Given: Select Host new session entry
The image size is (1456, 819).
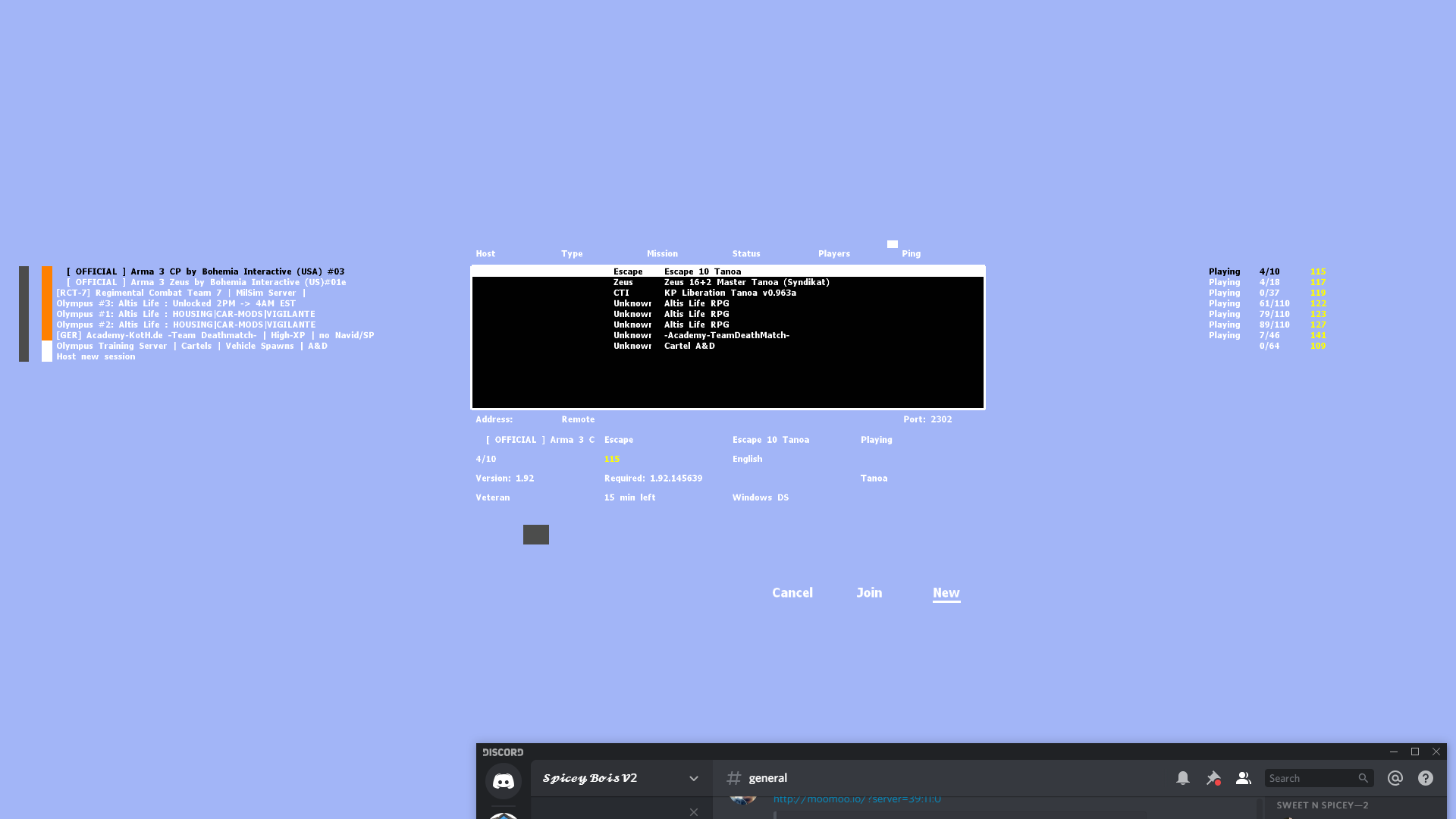Looking at the screenshot, I should 96,356.
